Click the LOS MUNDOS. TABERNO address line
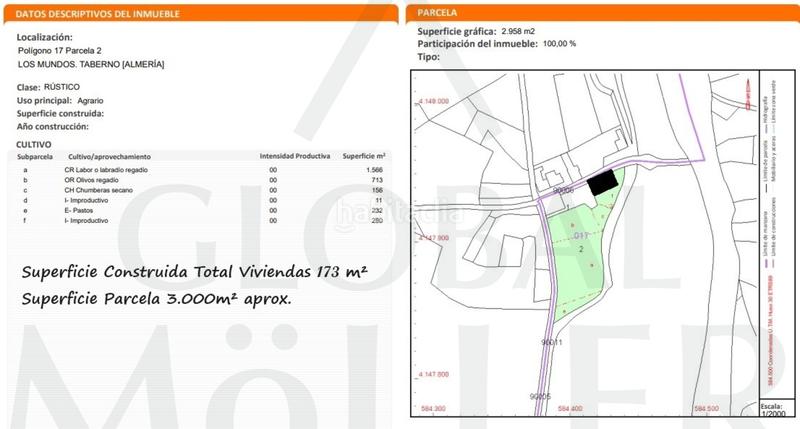800x429 pixels. pos(91,64)
